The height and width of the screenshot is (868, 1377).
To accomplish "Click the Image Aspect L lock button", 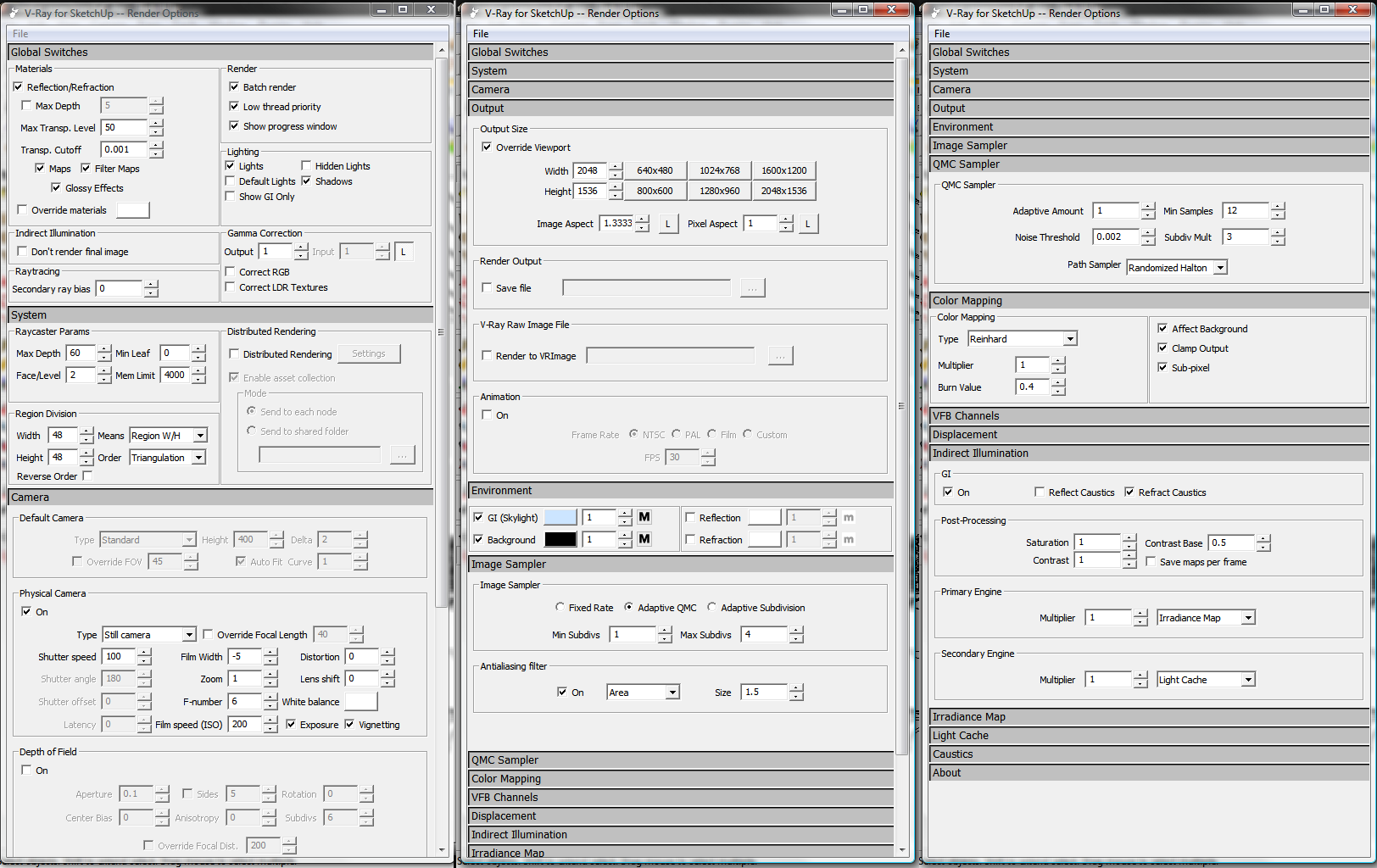I will pyautogui.click(x=668, y=224).
